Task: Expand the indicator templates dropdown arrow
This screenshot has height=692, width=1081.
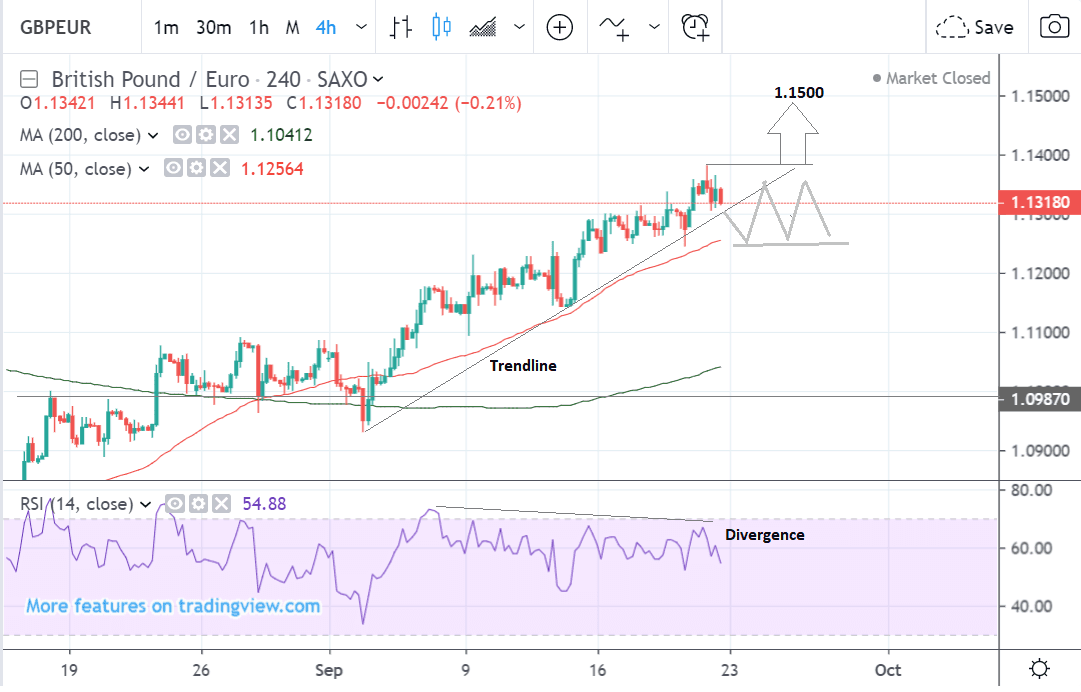Action: 654,27
